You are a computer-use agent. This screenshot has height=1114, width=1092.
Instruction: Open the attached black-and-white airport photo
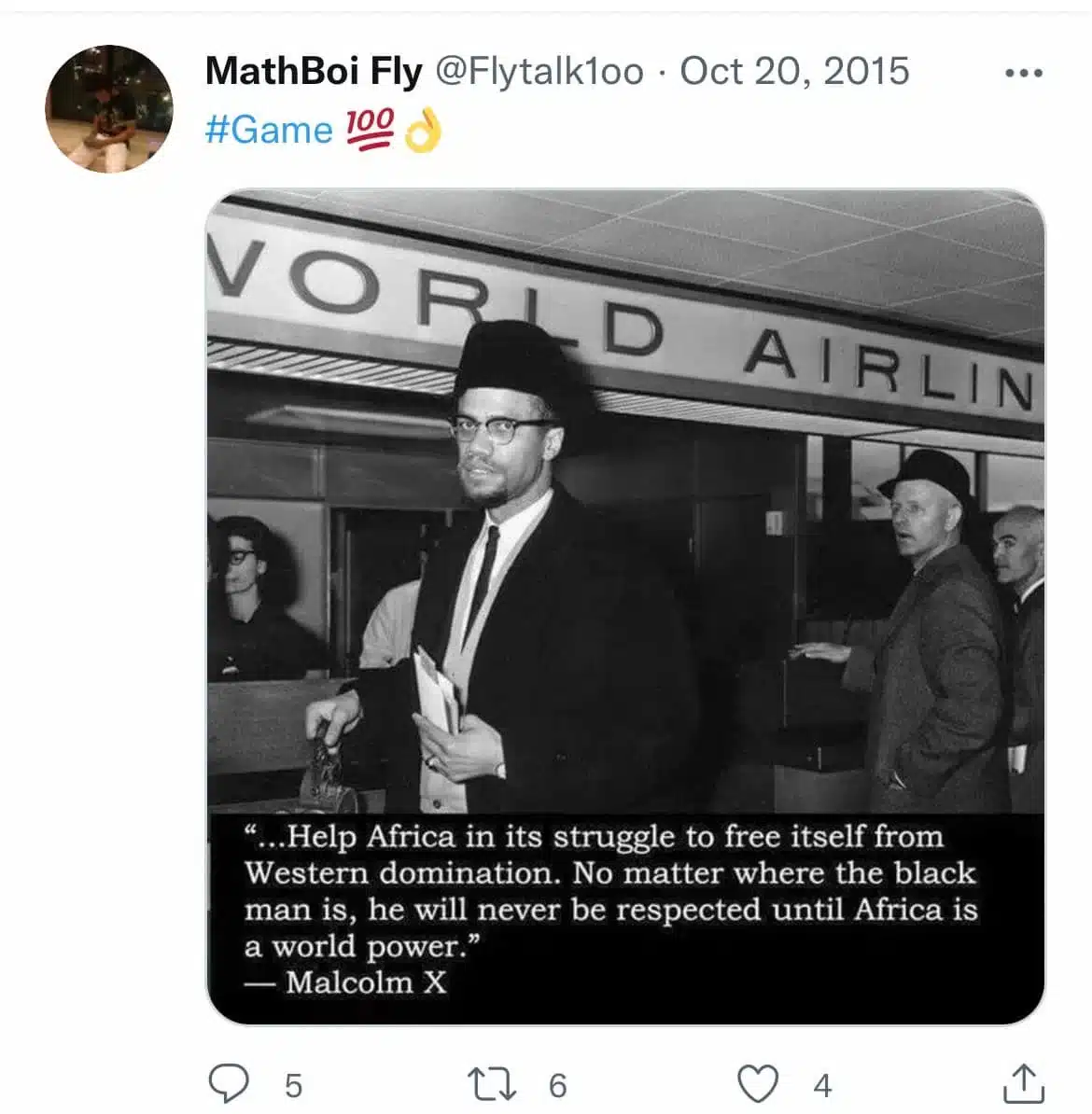(x=625, y=606)
